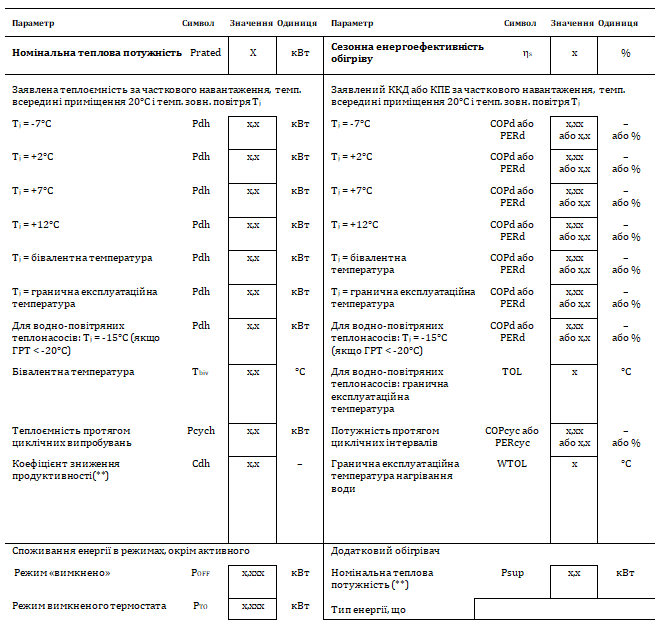This screenshot has width=663, height=627.
Task: Click 'Pdh' in the Tj = +2°C row
Action: tap(201, 157)
